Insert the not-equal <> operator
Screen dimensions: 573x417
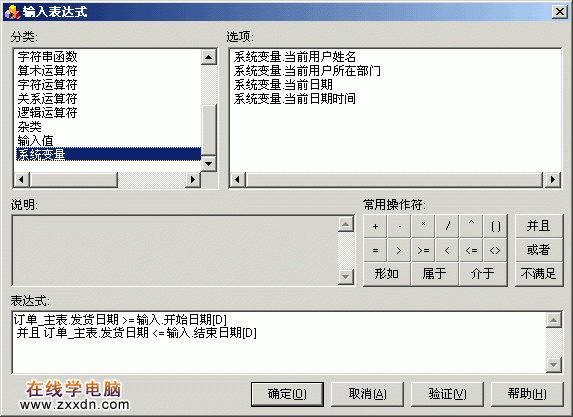(x=495, y=250)
